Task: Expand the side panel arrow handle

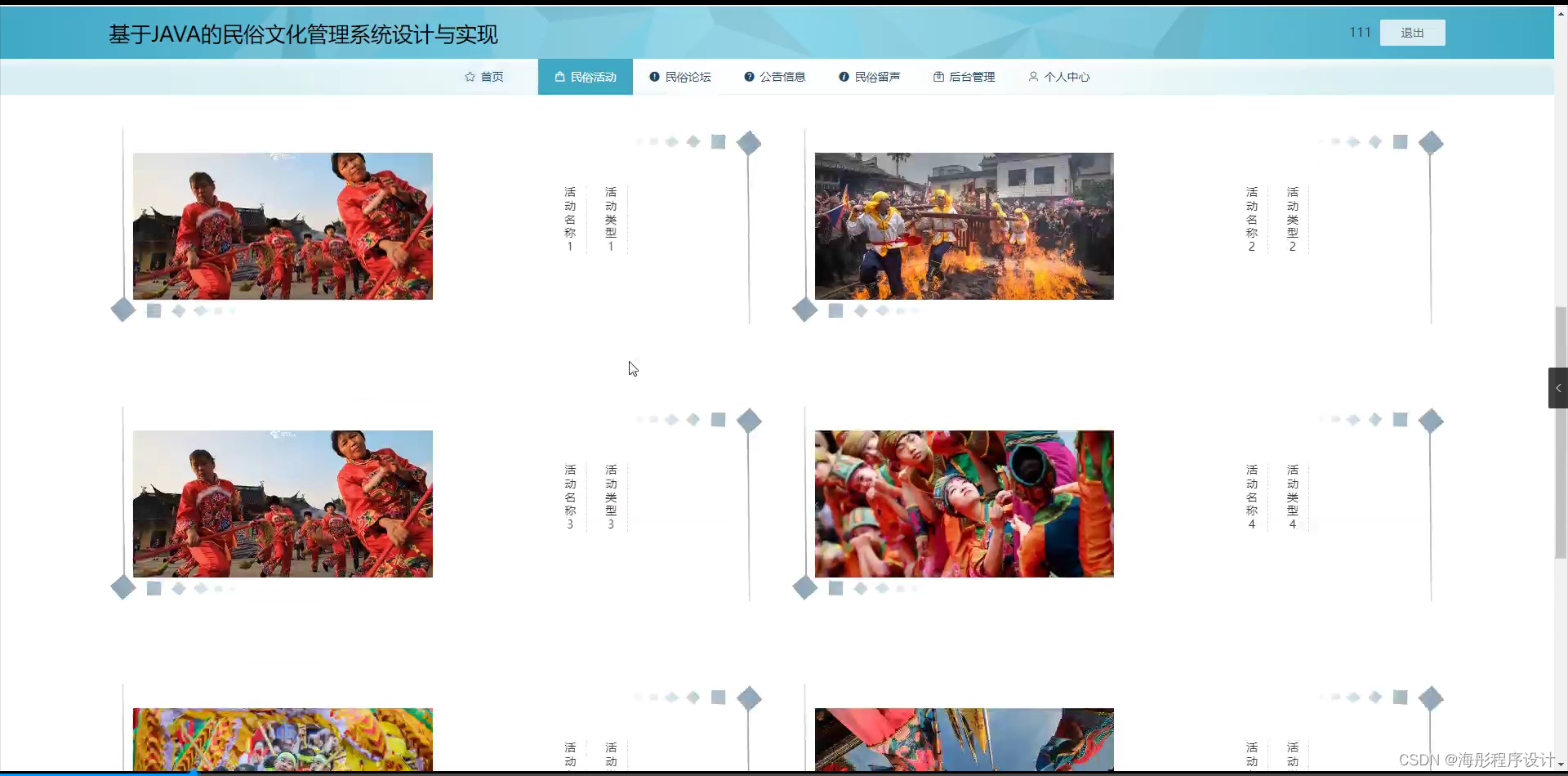Action: point(1558,388)
